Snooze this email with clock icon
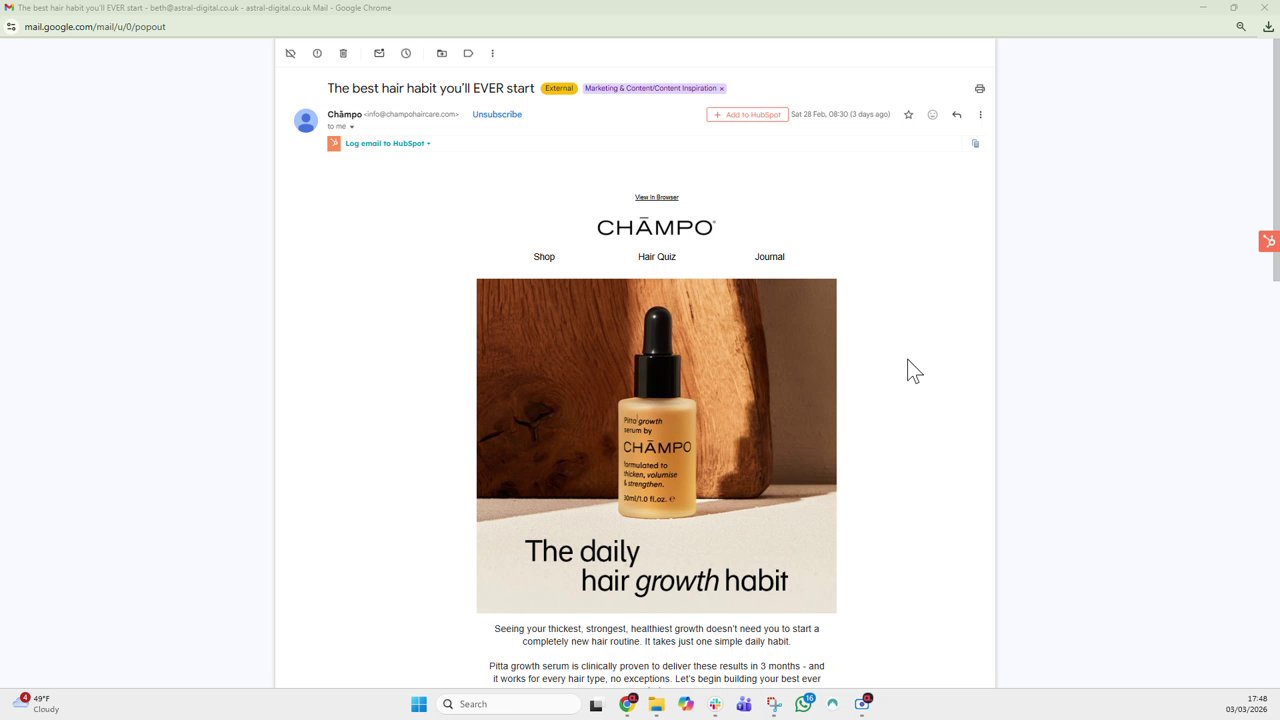This screenshot has height=720, width=1280. pos(406,53)
